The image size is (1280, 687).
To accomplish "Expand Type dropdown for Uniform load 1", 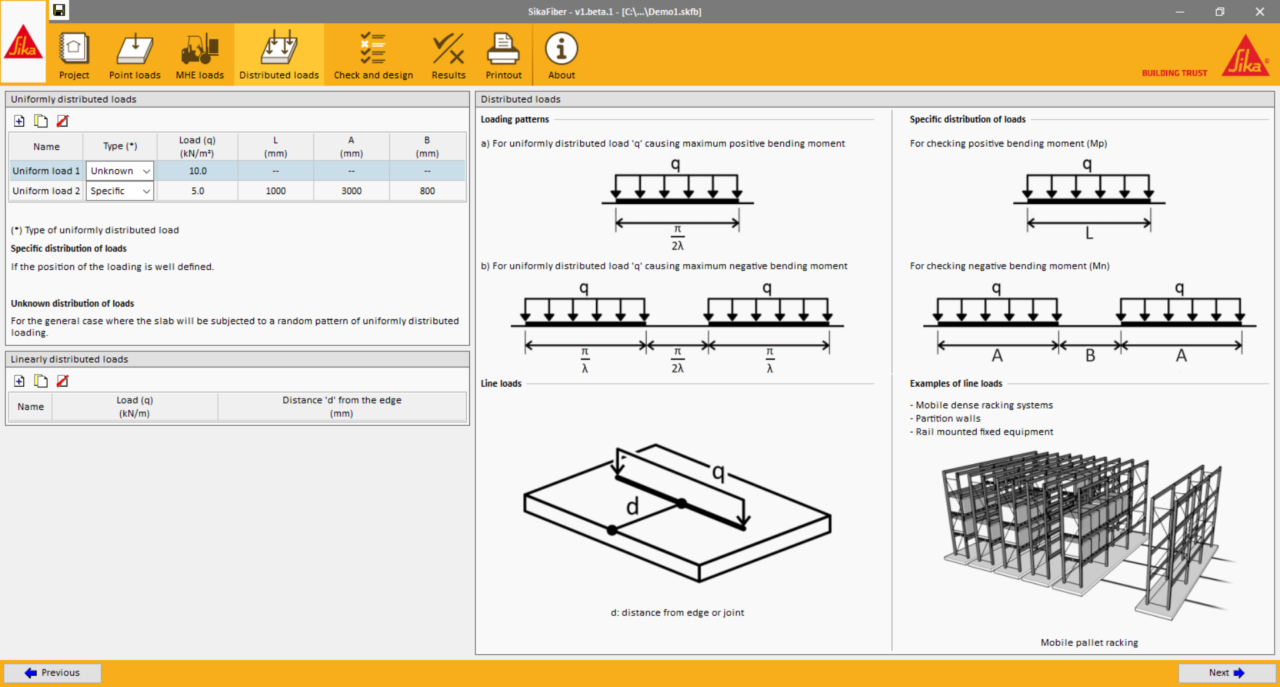I will (146, 171).
